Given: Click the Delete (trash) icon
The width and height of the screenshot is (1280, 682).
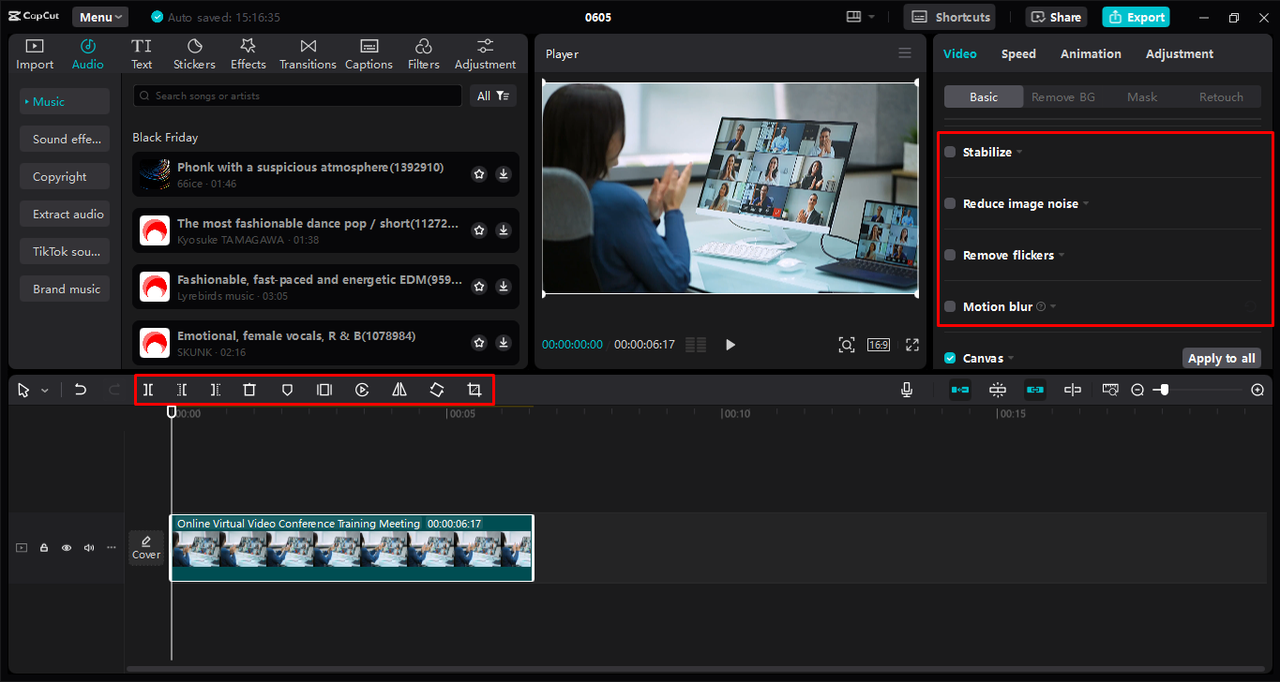Looking at the screenshot, I should [250, 390].
